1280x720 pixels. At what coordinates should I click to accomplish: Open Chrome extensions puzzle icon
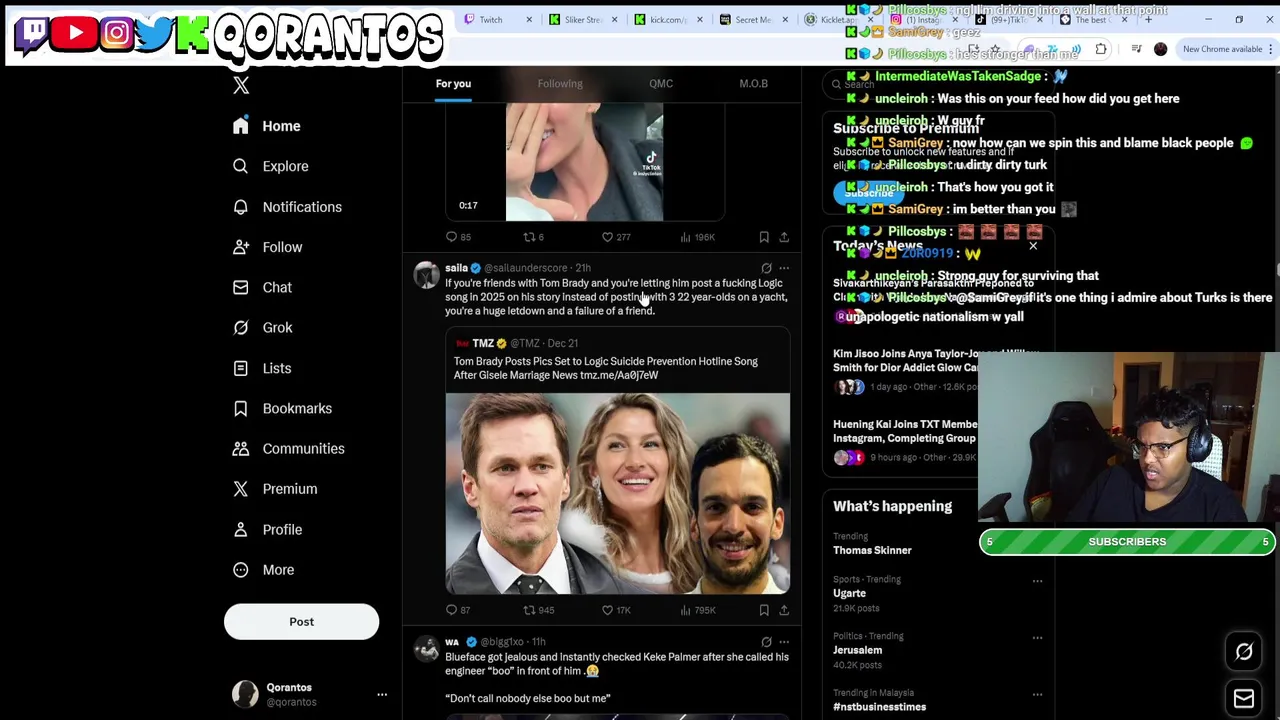coord(1101,49)
